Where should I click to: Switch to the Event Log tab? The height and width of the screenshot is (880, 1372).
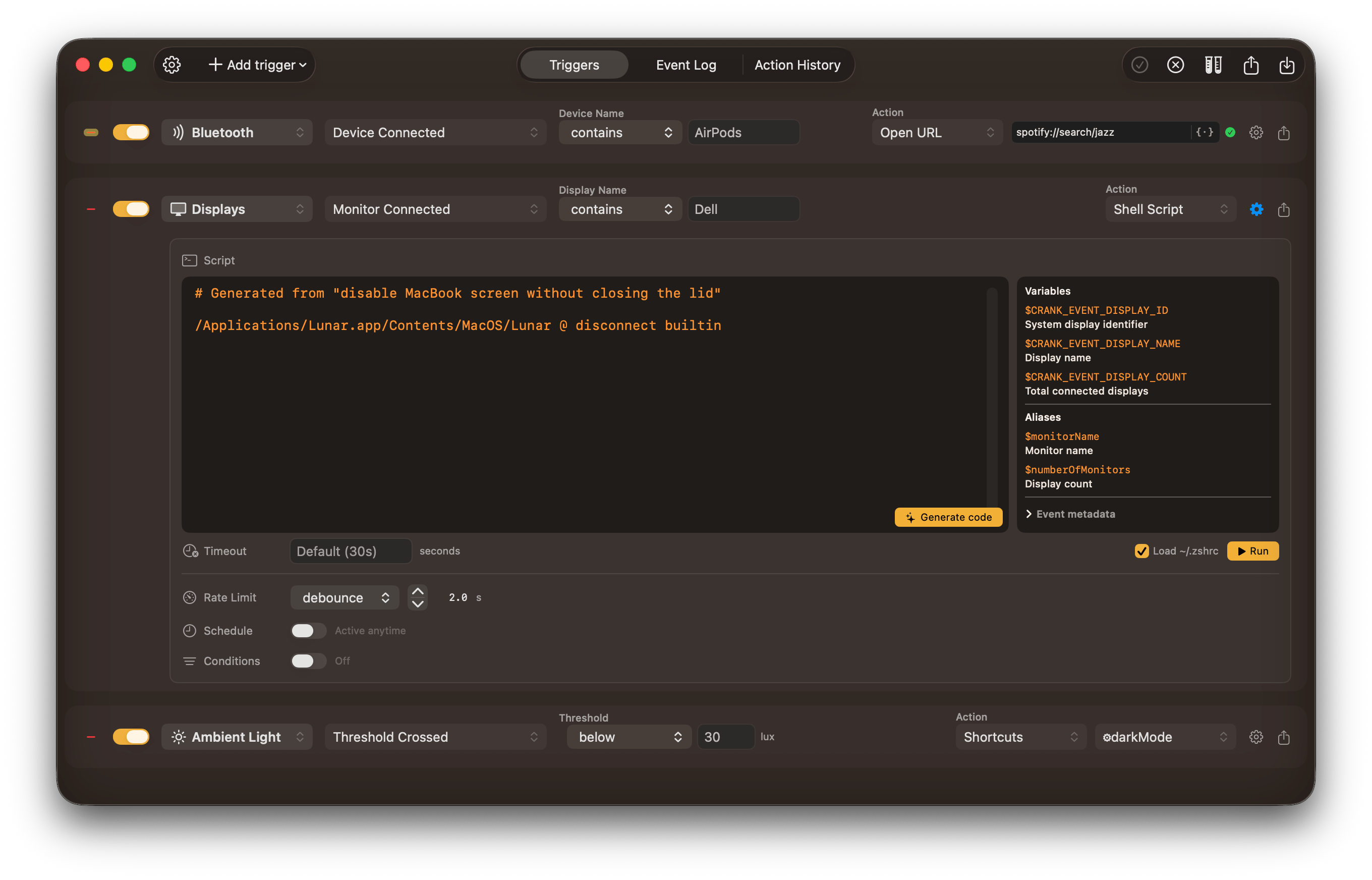tap(685, 65)
